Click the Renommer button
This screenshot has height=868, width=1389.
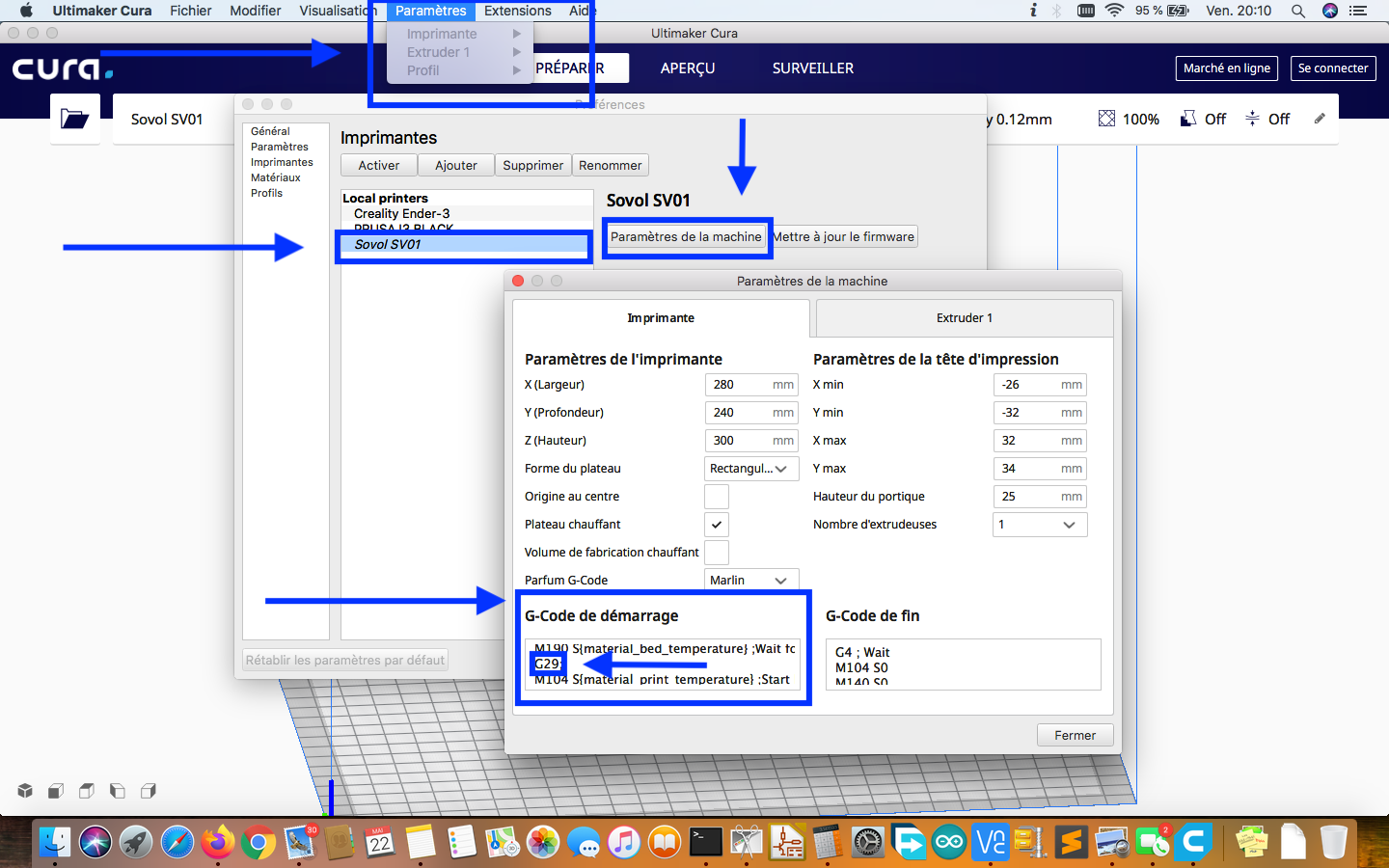click(x=611, y=166)
